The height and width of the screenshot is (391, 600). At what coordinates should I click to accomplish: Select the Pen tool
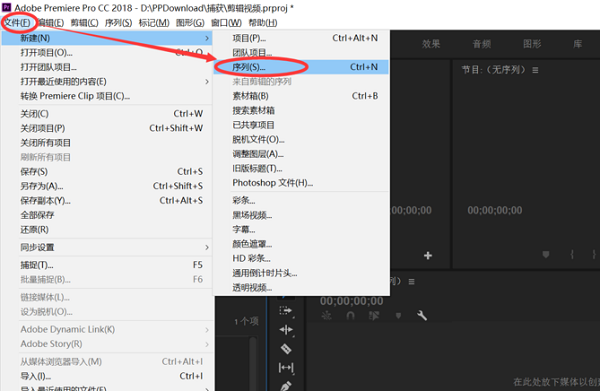point(286,386)
